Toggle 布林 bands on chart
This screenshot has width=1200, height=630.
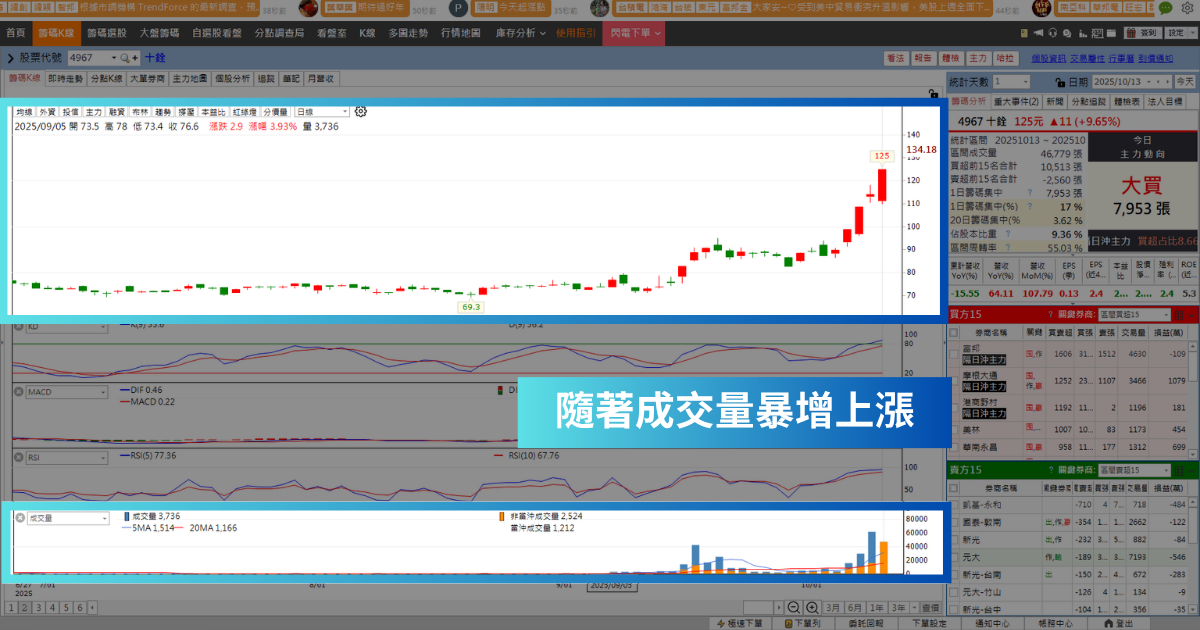coord(140,113)
